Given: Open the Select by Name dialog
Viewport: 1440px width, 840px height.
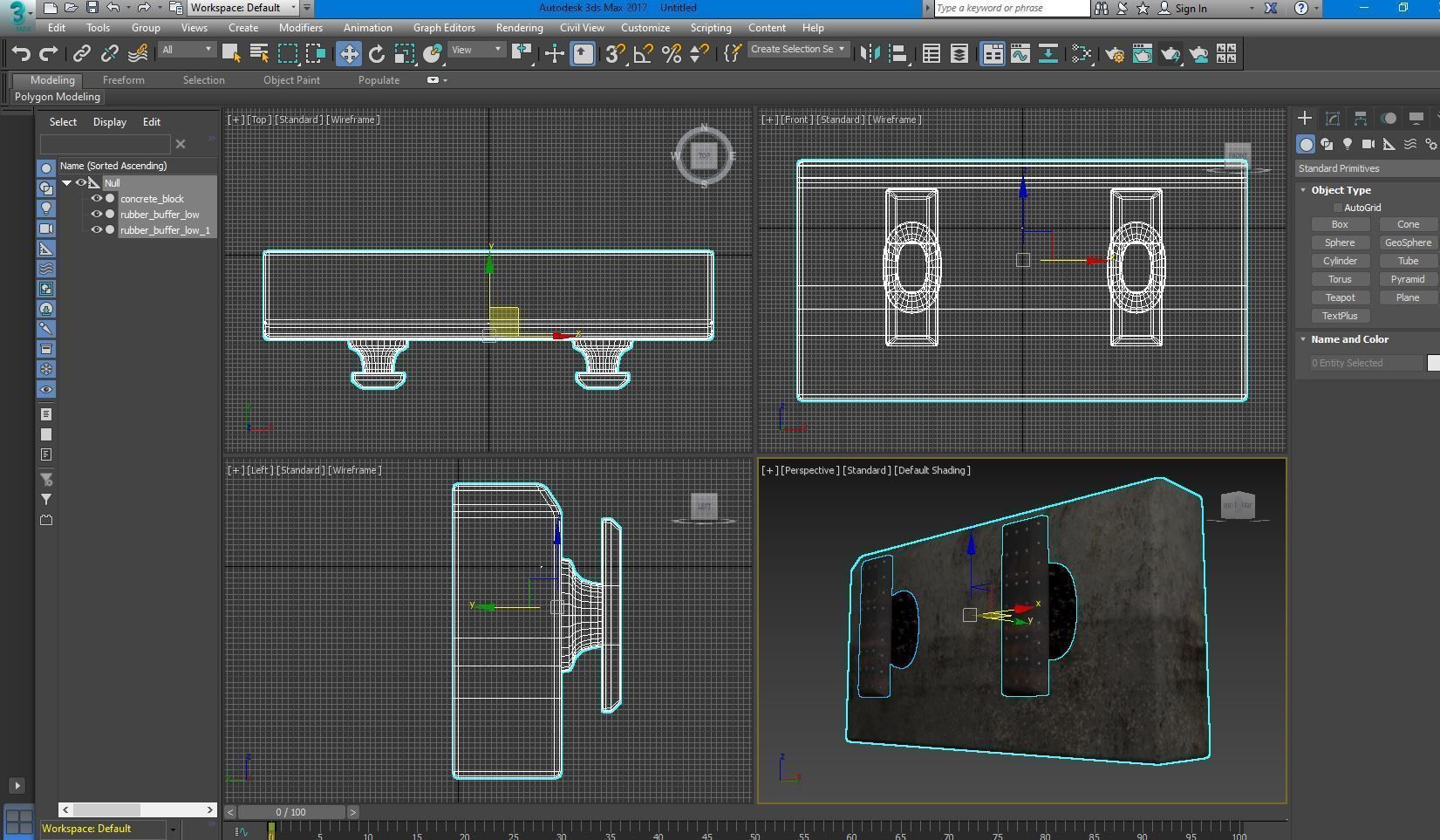Looking at the screenshot, I should 258,53.
